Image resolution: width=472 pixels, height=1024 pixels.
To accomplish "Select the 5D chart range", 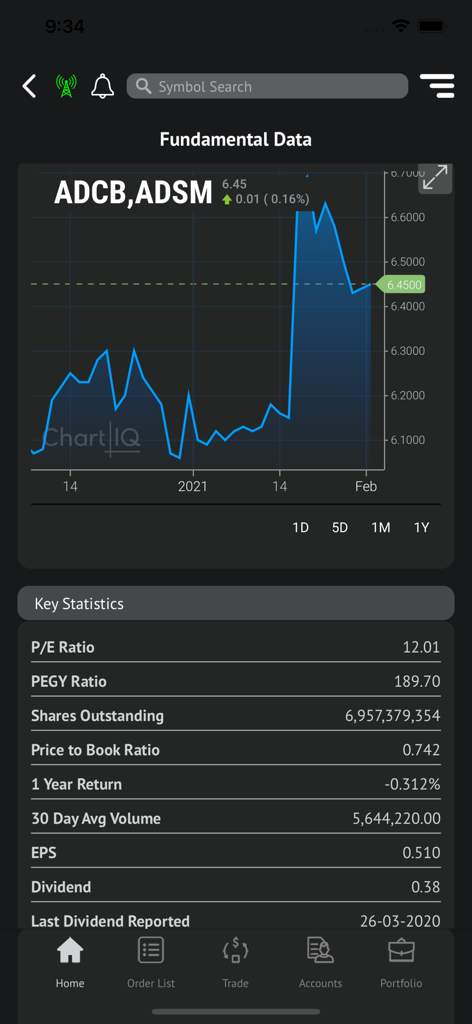I will click(340, 528).
